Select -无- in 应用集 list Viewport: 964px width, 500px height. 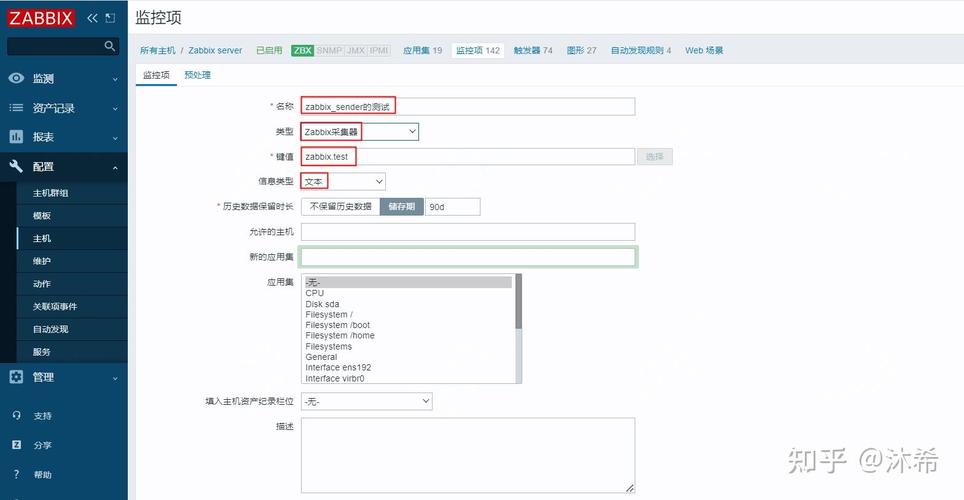pos(408,282)
